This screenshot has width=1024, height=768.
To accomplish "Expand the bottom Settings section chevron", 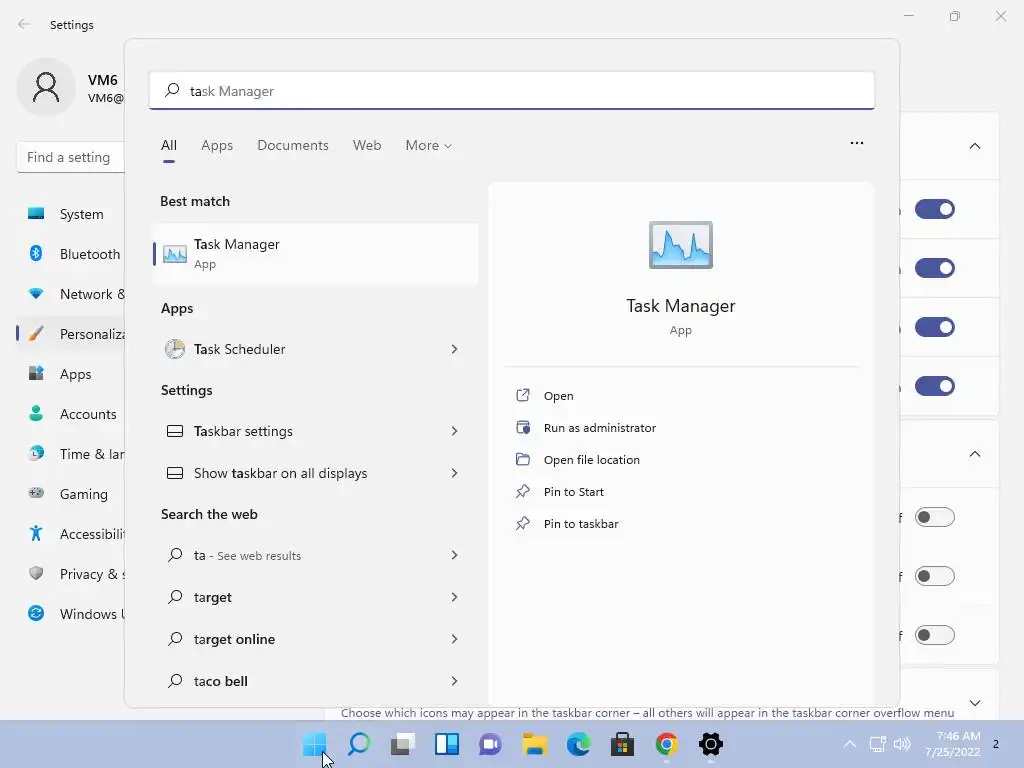I will pos(974,703).
